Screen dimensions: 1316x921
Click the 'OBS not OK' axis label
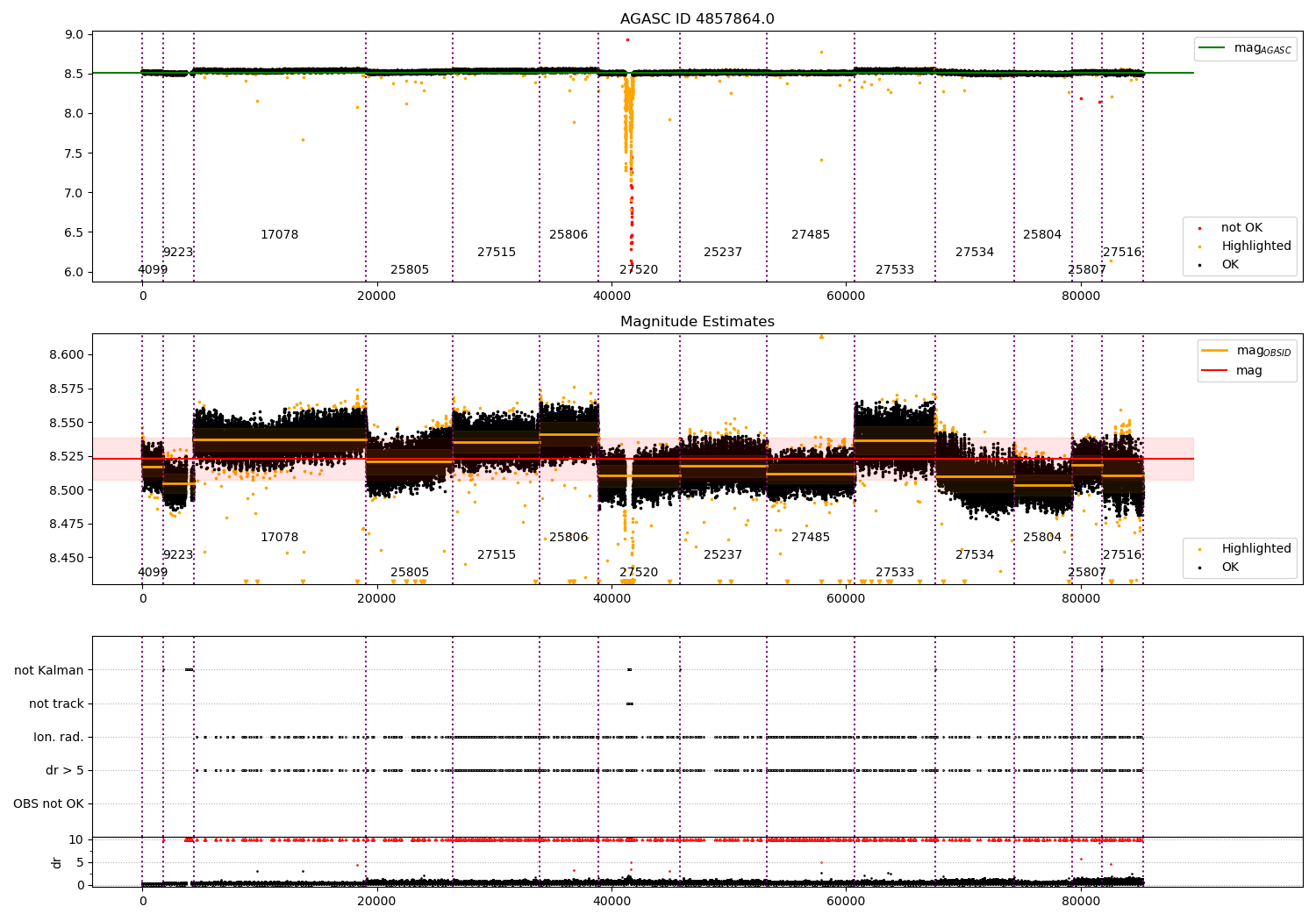click(x=48, y=803)
